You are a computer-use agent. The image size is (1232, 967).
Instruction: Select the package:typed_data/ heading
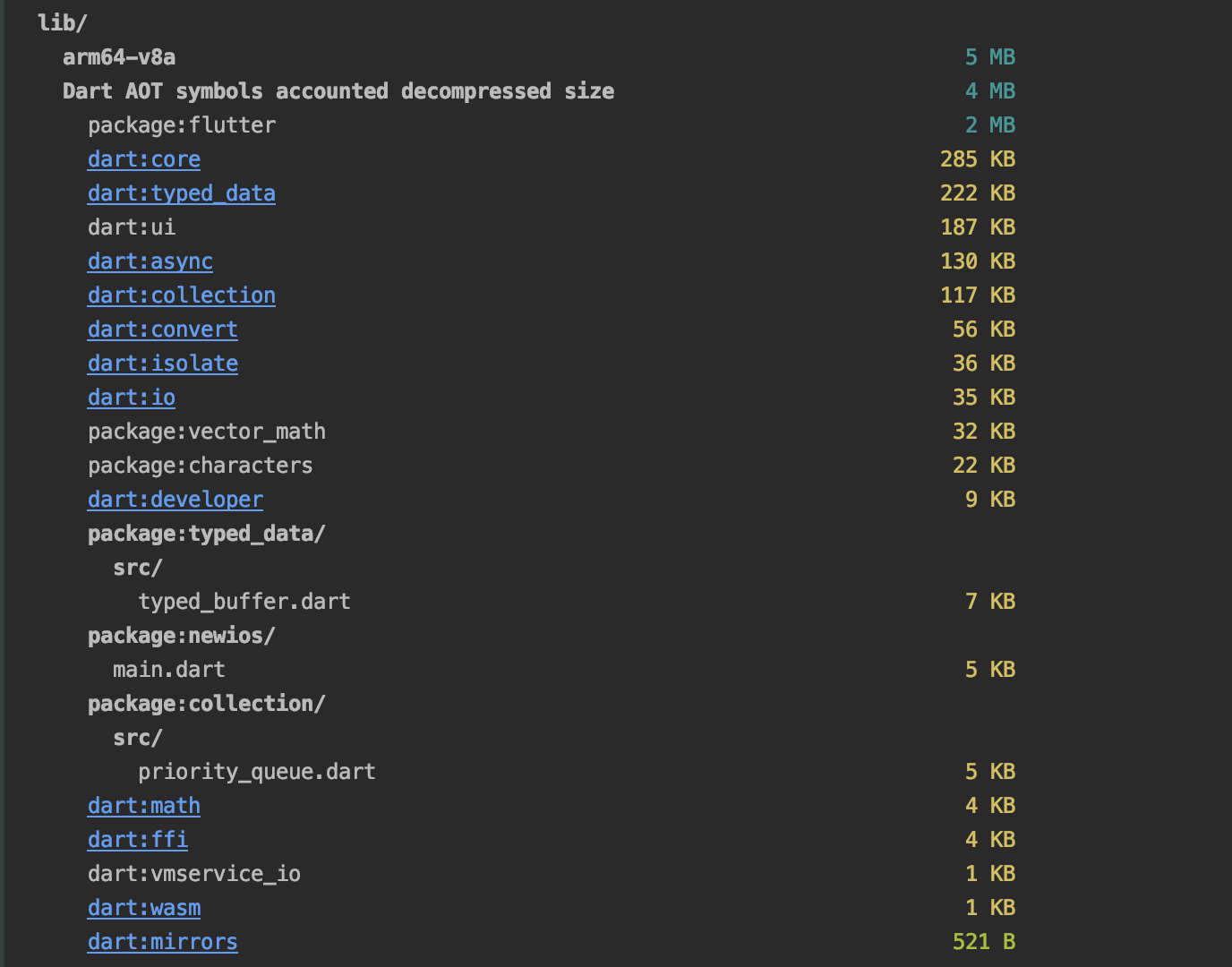pos(207,534)
